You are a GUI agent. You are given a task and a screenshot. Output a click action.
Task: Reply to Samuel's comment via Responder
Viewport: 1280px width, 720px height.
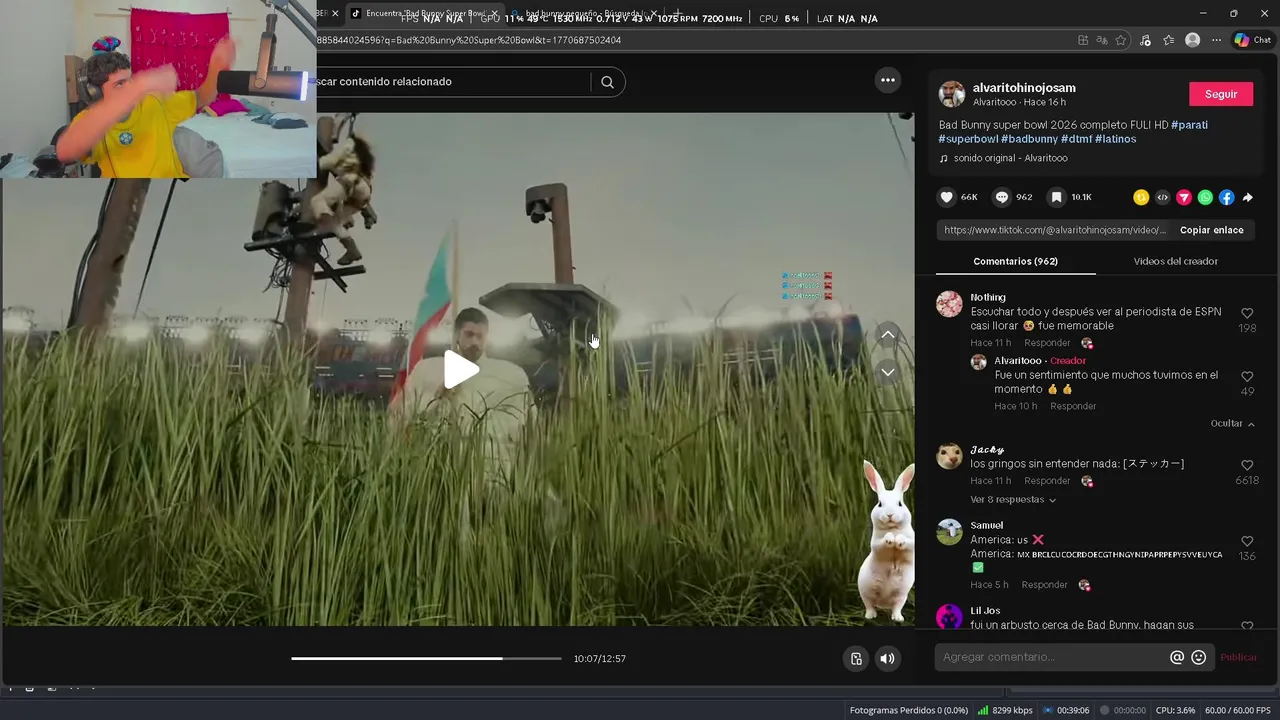point(1044,585)
